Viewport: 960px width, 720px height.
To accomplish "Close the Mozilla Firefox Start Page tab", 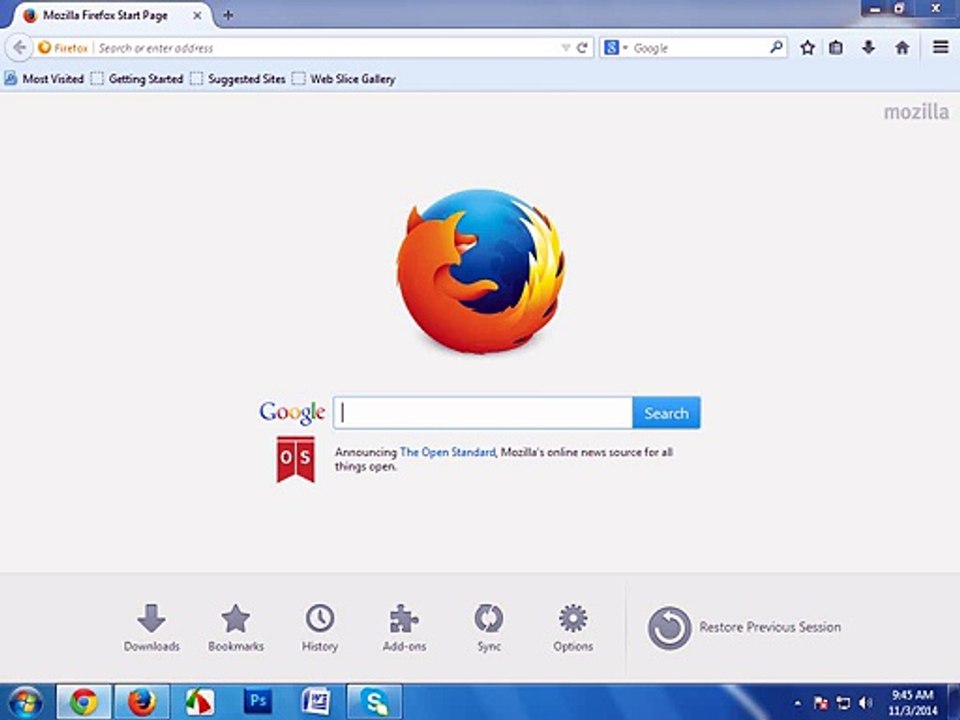I will tap(197, 16).
